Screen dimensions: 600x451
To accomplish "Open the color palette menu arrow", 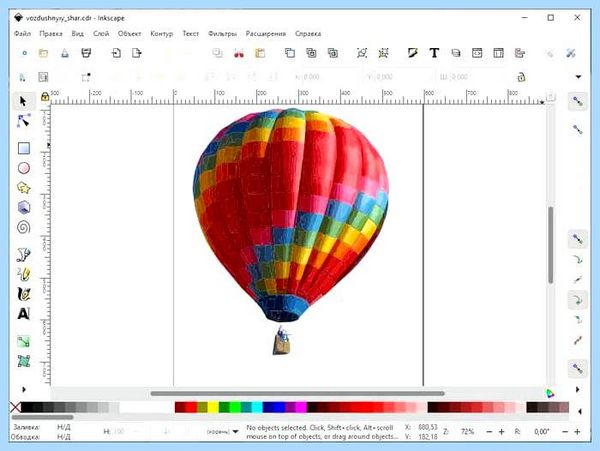I will point(580,412).
